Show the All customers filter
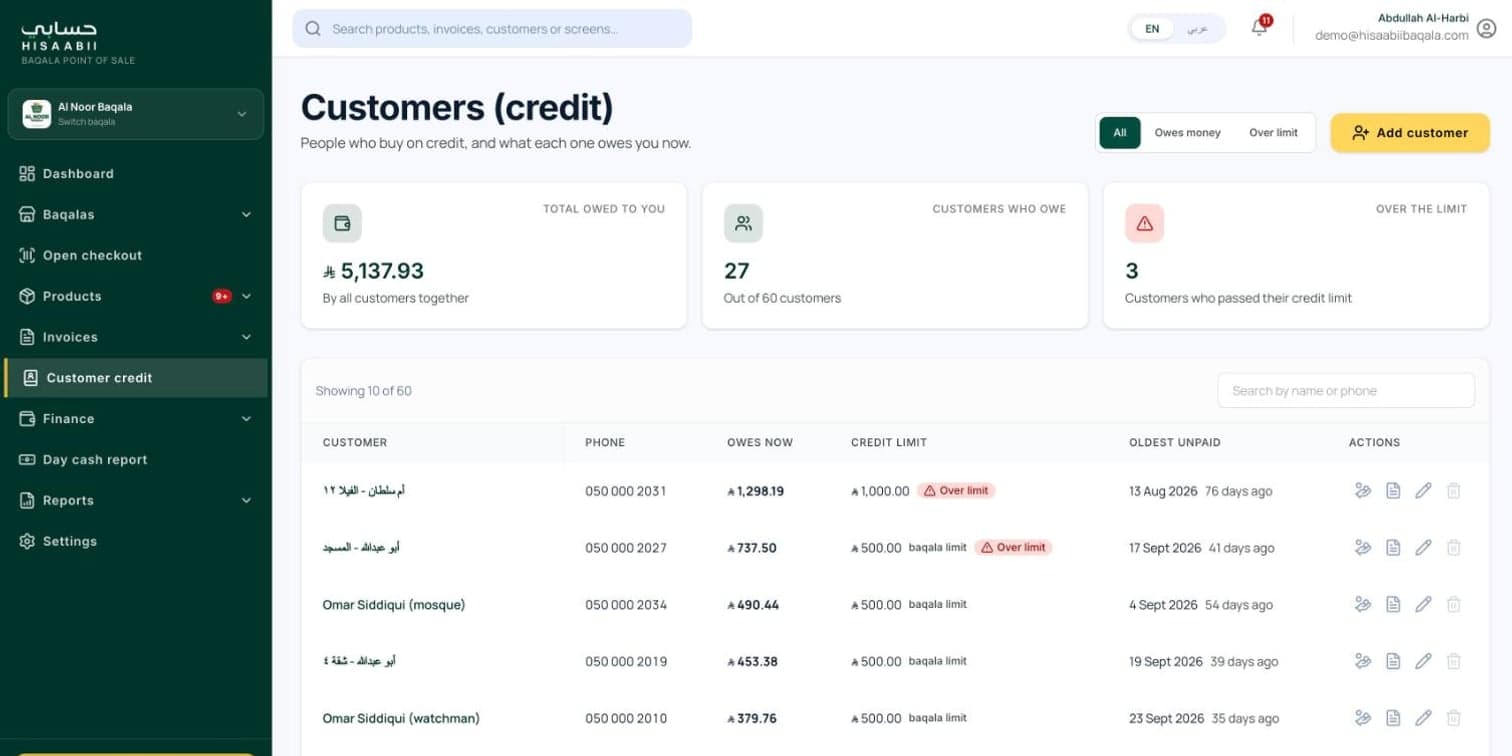 point(1120,132)
